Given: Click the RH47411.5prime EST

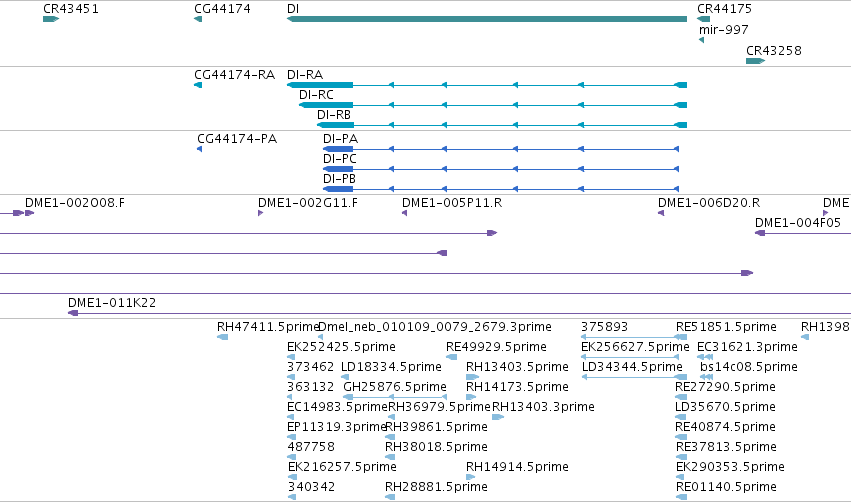Looking at the screenshot, I should click(223, 337).
